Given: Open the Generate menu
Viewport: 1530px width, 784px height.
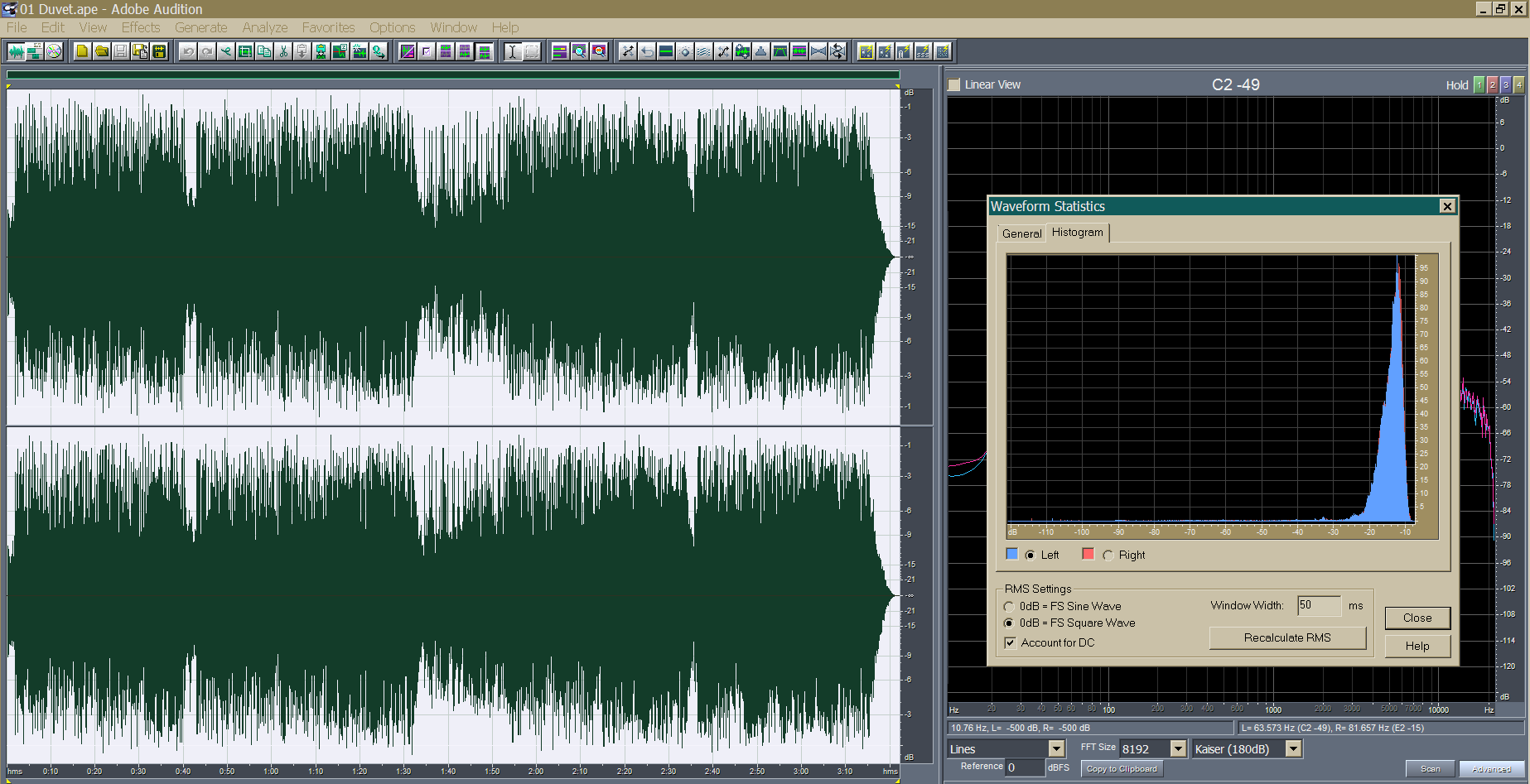Looking at the screenshot, I should pyautogui.click(x=200, y=27).
